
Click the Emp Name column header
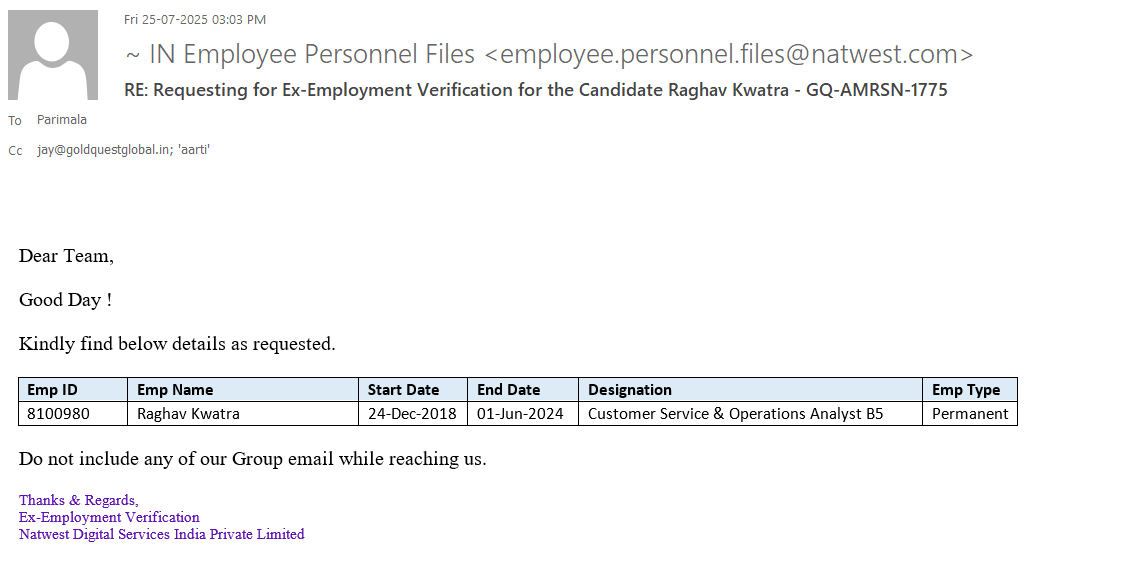point(175,390)
